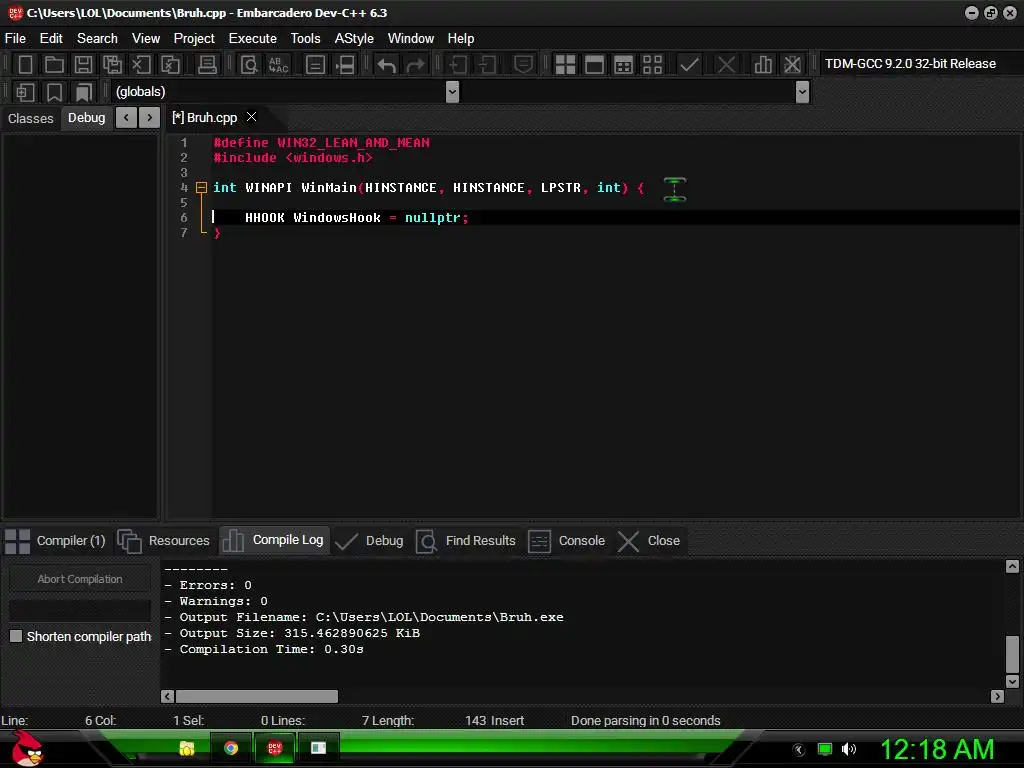Click the compile log scroll up arrow
The image size is (1024, 768).
pos(1012,566)
